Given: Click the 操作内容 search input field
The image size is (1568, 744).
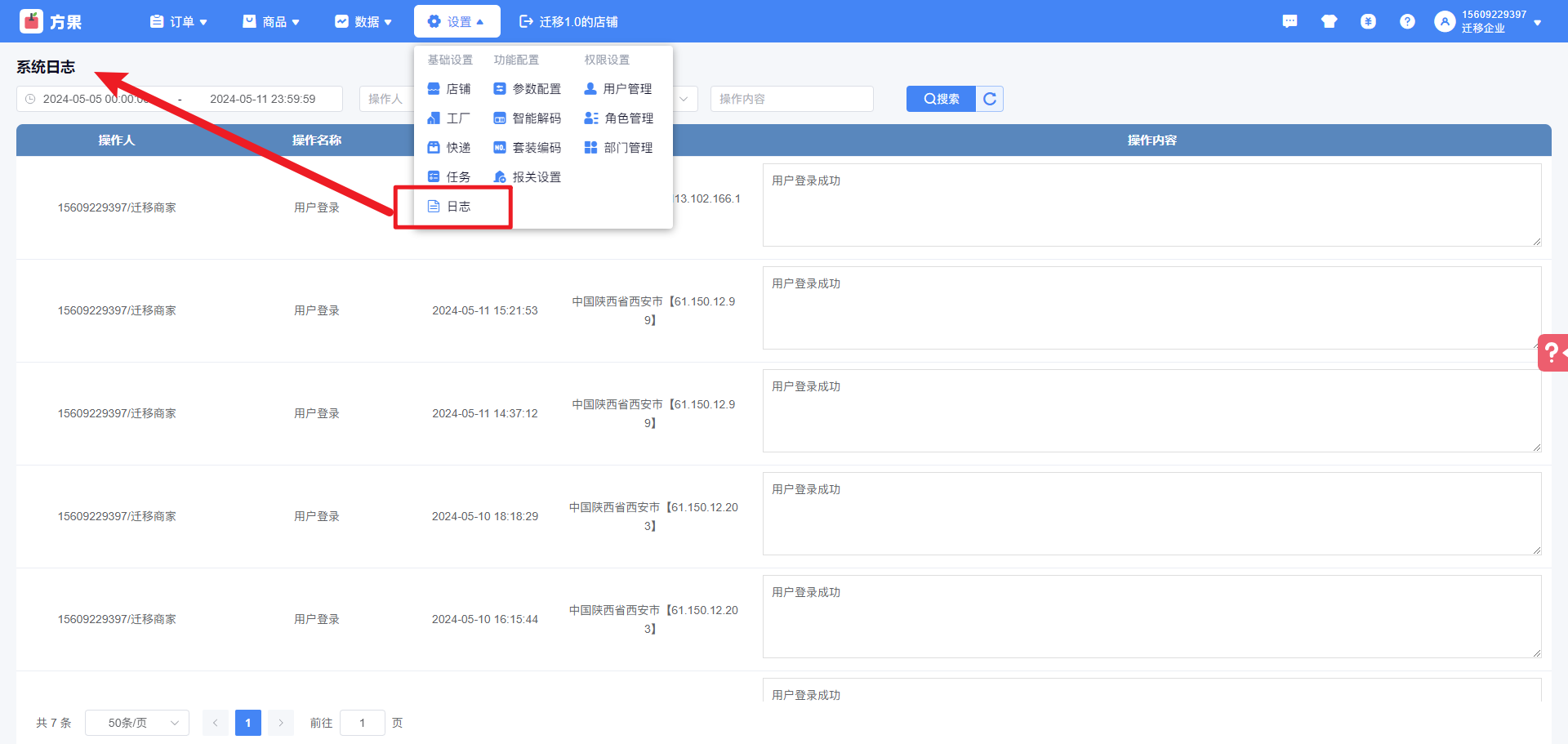Looking at the screenshot, I should 791,99.
